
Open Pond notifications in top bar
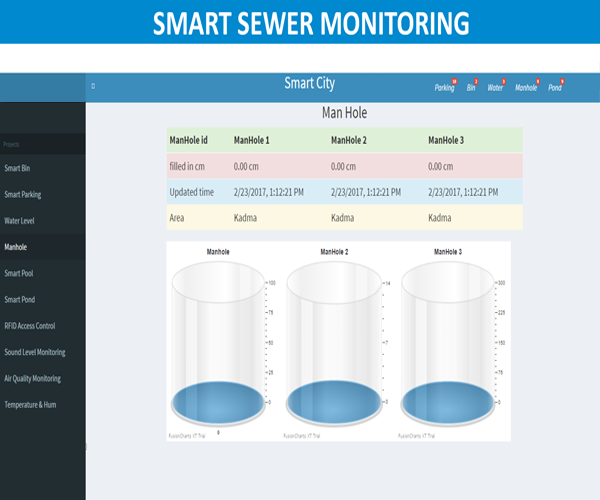coord(554,88)
